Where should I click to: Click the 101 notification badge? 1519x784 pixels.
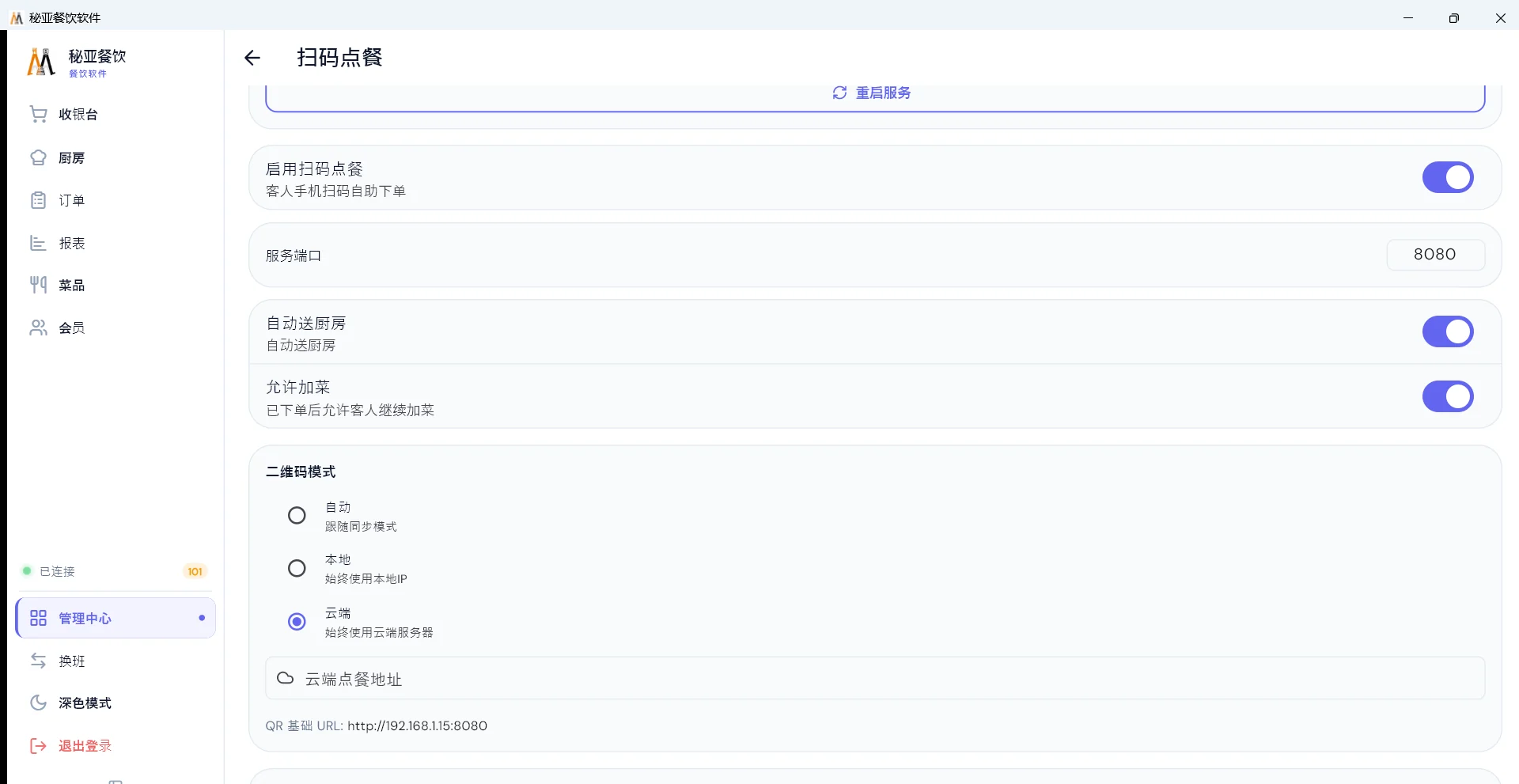(x=195, y=571)
